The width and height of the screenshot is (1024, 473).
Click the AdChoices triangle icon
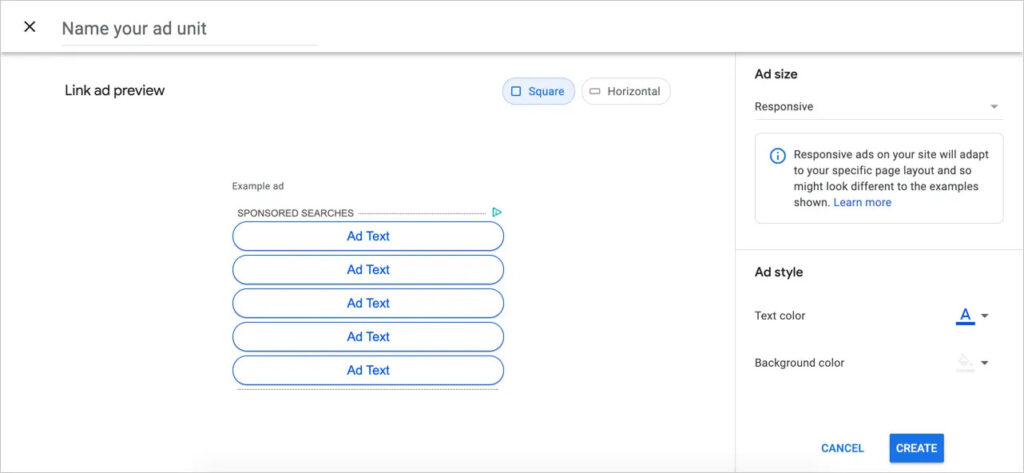click(497, 212)
